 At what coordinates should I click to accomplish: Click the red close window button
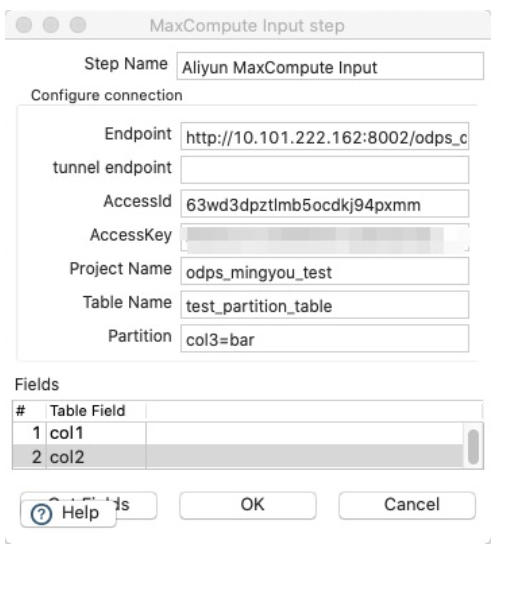click(24, 25)
